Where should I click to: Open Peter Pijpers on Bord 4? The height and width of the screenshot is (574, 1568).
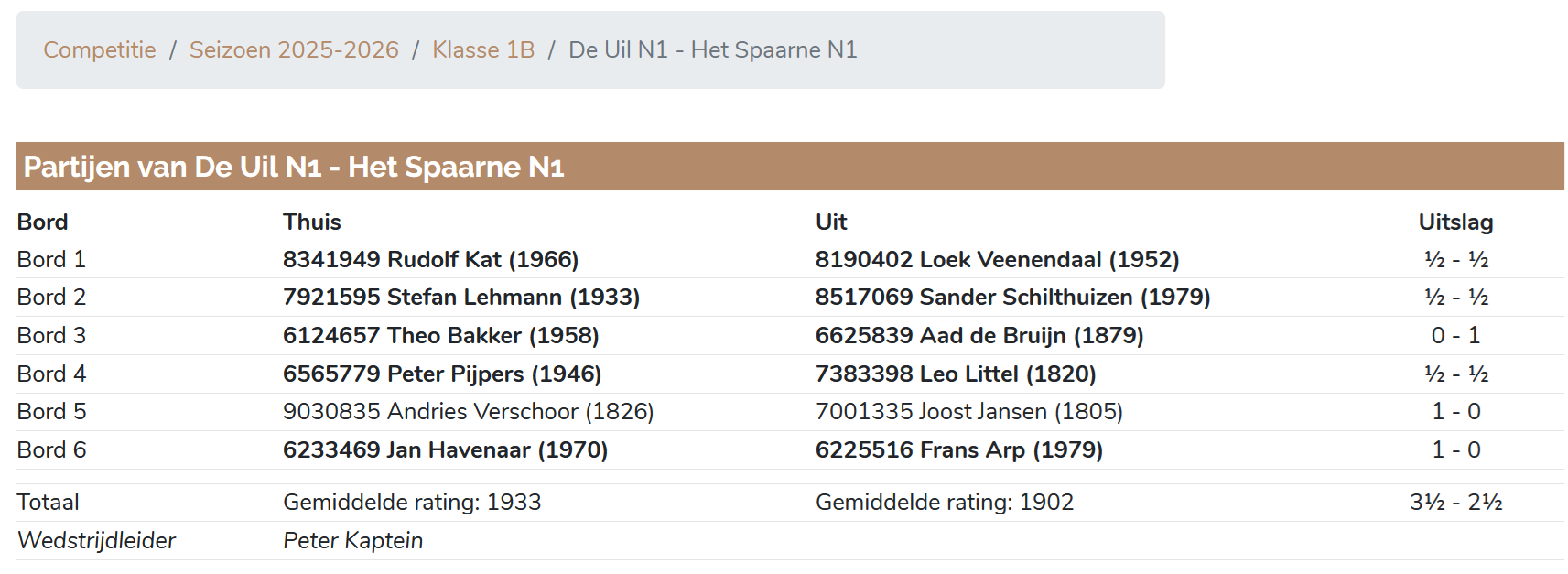442,374
